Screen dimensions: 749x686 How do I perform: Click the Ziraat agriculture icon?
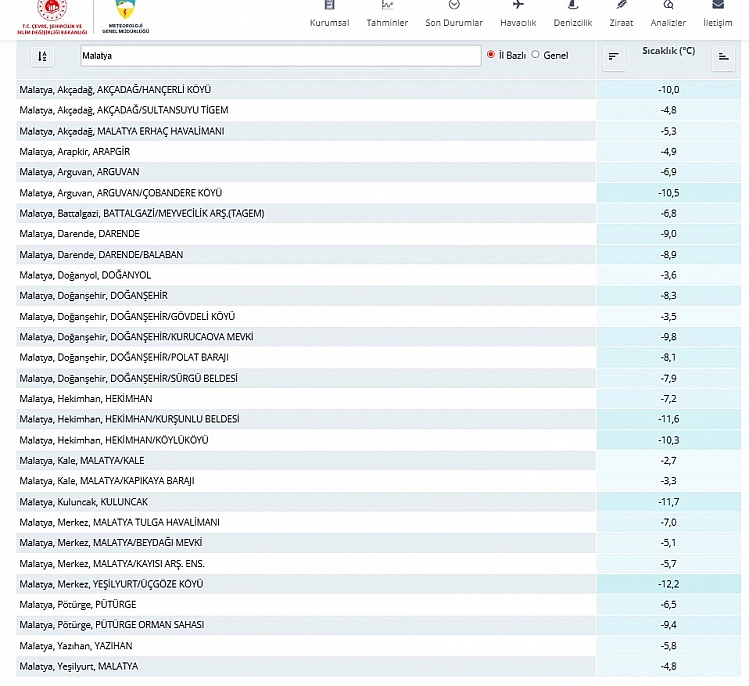point(621,6)
